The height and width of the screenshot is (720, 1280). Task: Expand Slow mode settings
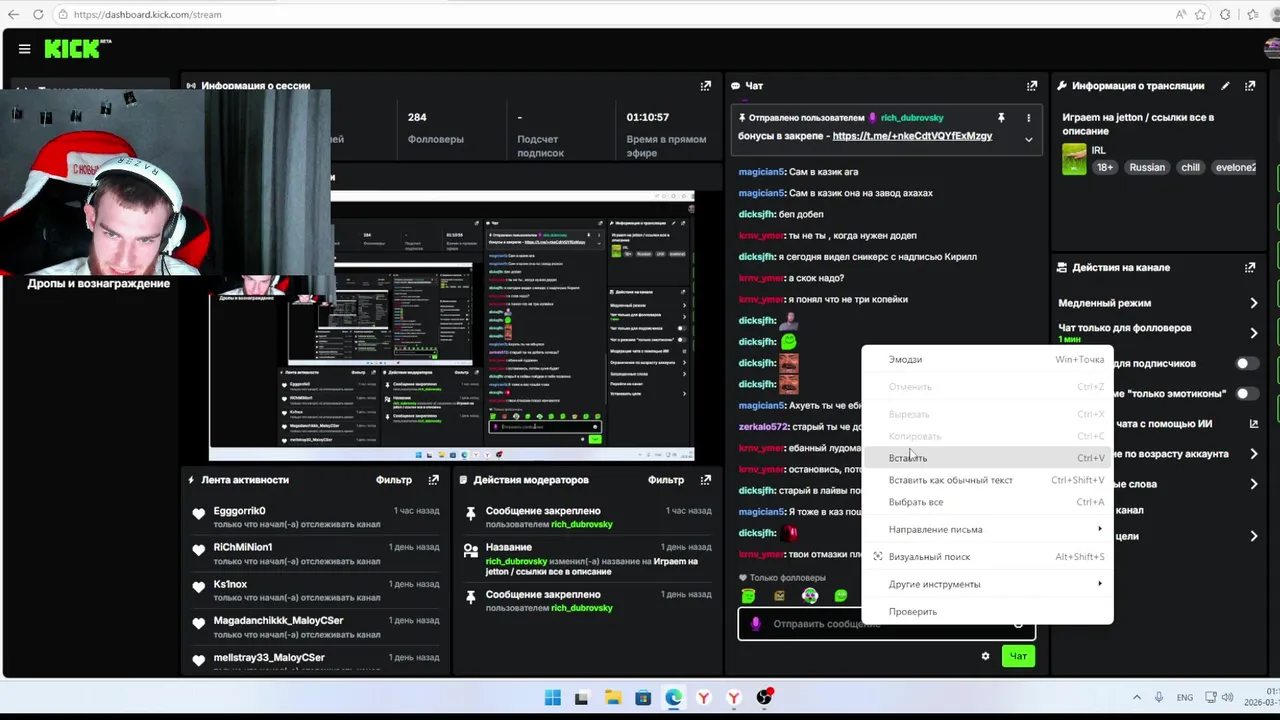[x=1253, y=303]
